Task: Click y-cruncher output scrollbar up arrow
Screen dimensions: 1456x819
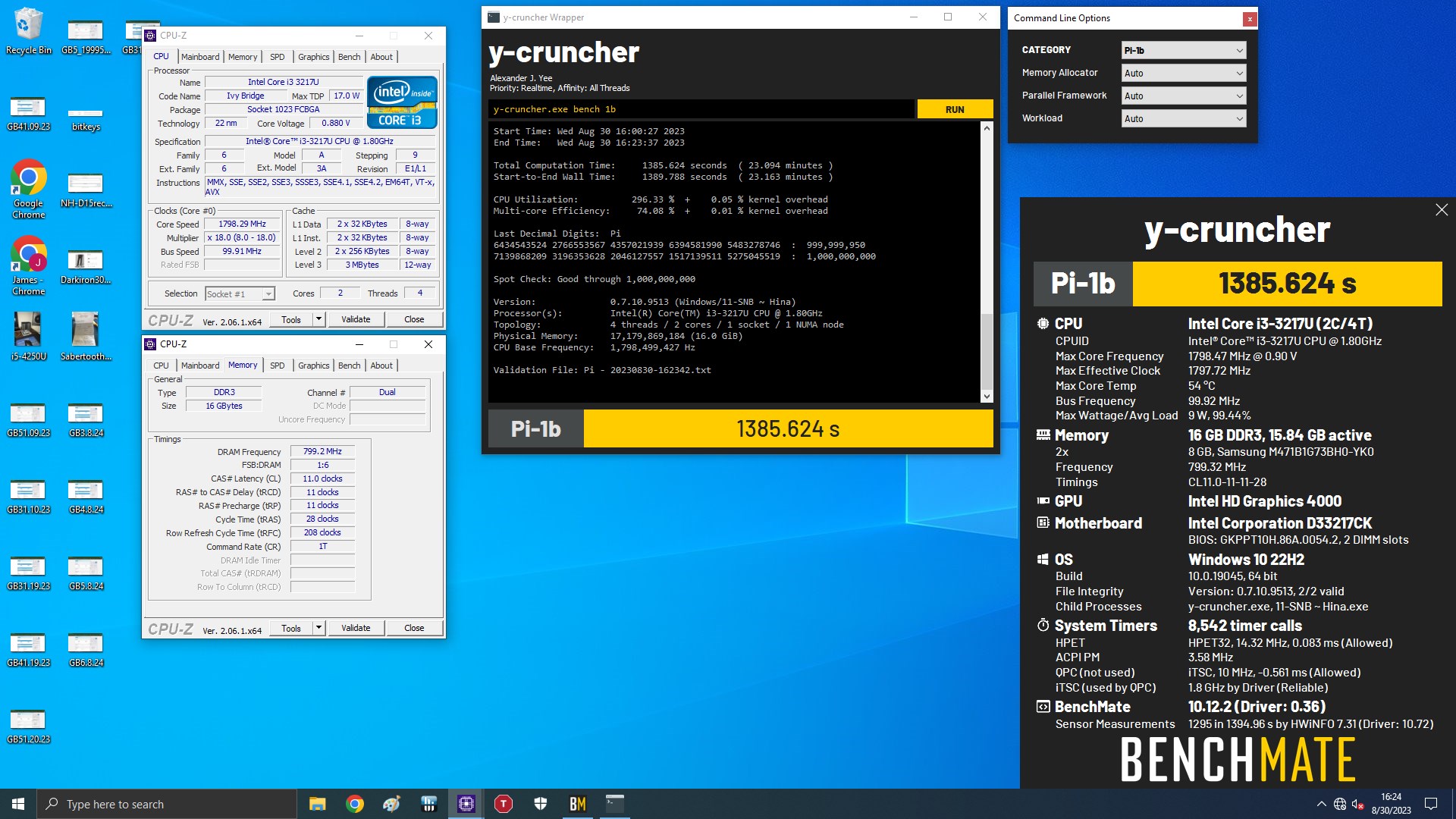Action: click(987, 128)
